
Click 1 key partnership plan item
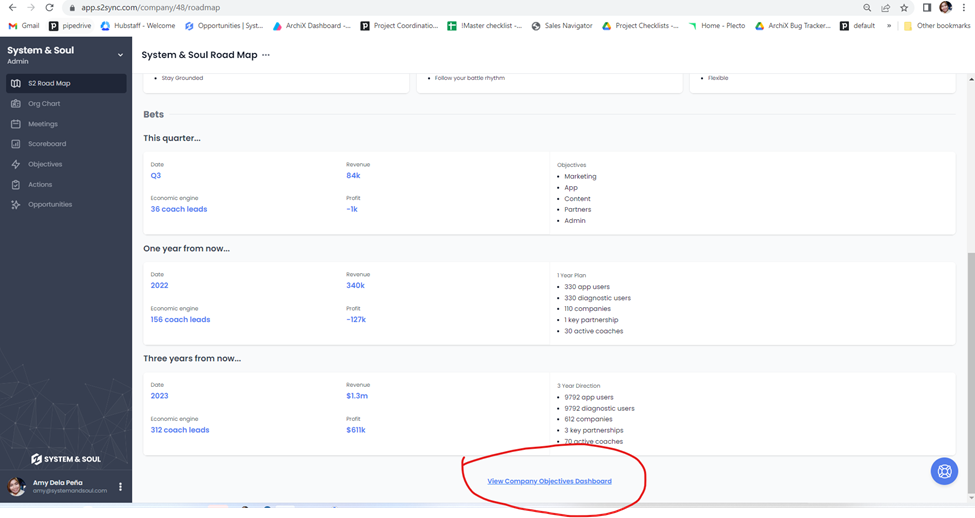click(x=591, y=320)
